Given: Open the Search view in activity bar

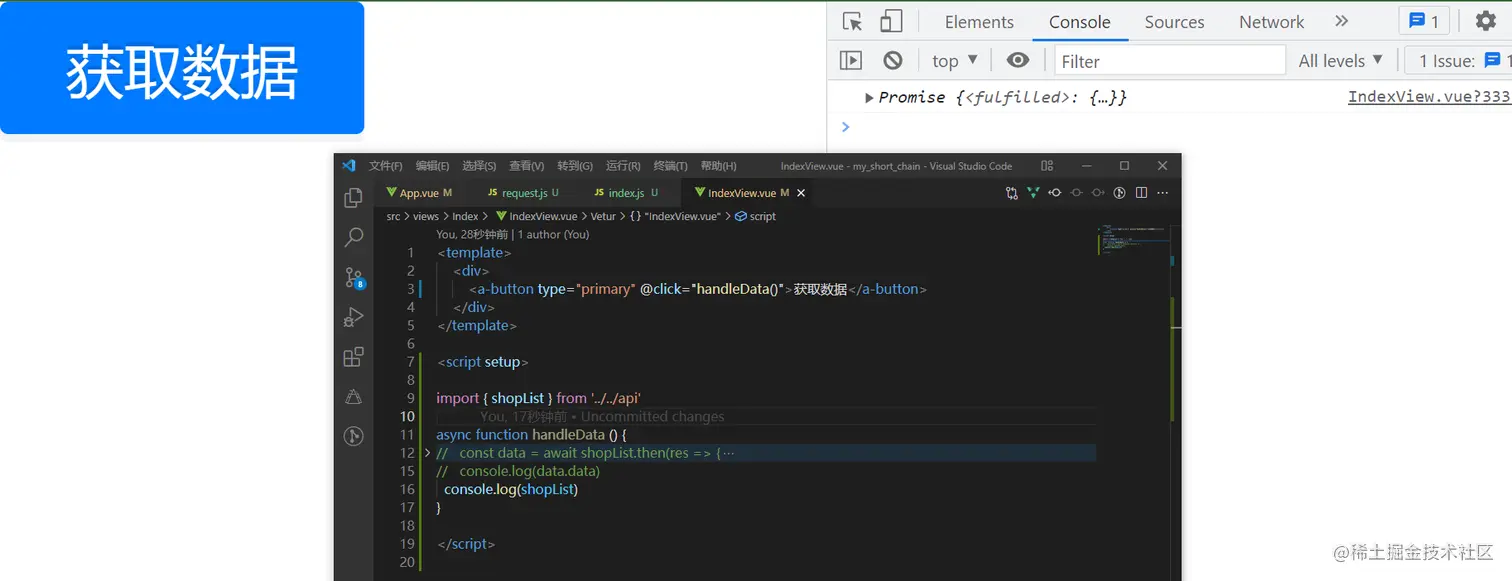Looking at the screenshot, I should click(x=353, y=237).
